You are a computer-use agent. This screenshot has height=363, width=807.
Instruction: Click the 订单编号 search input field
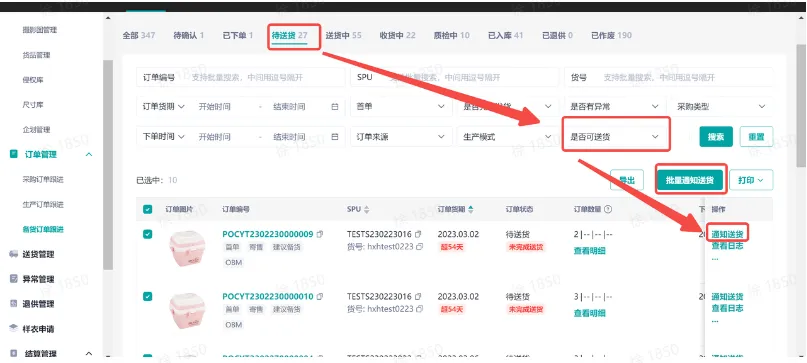[241, 77]
